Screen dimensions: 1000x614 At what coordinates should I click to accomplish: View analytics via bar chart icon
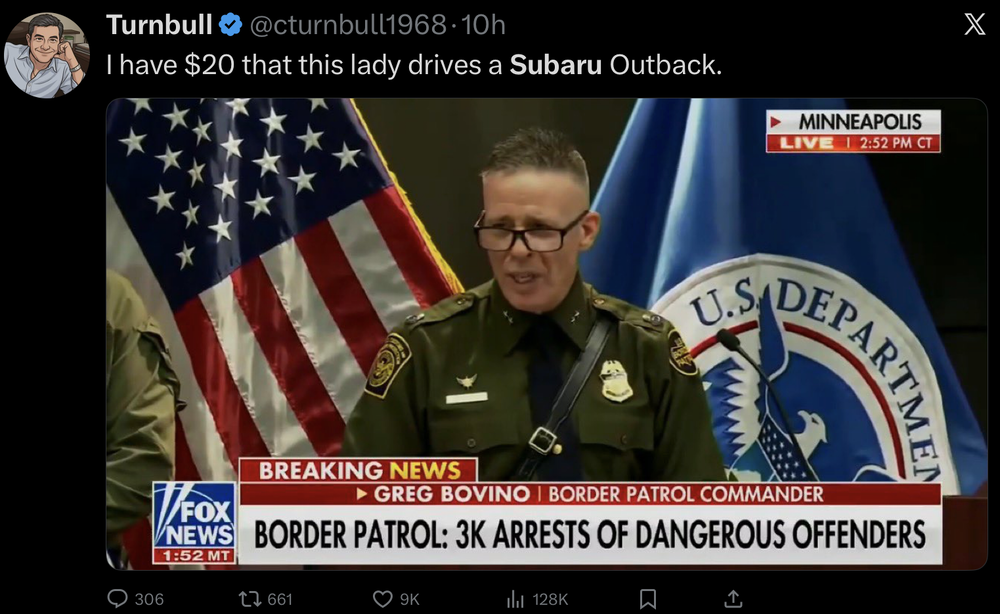515,599
